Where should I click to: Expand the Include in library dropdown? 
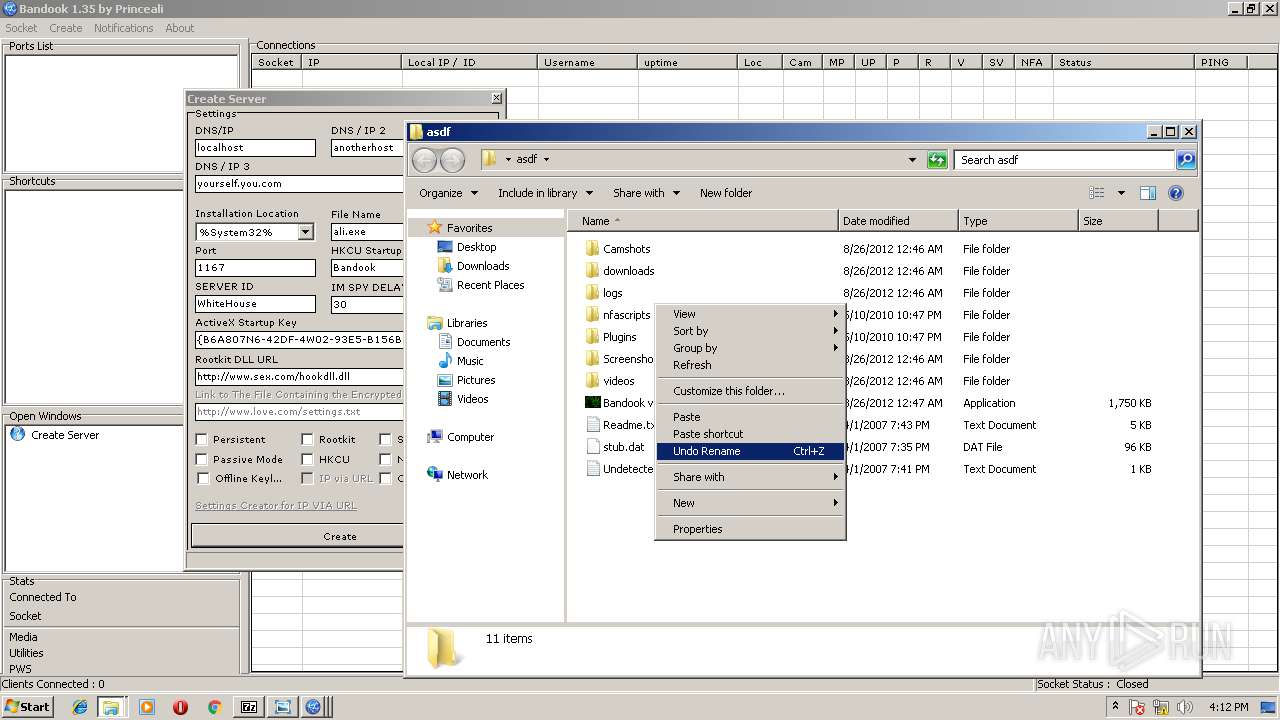click(x=545, y=193)
